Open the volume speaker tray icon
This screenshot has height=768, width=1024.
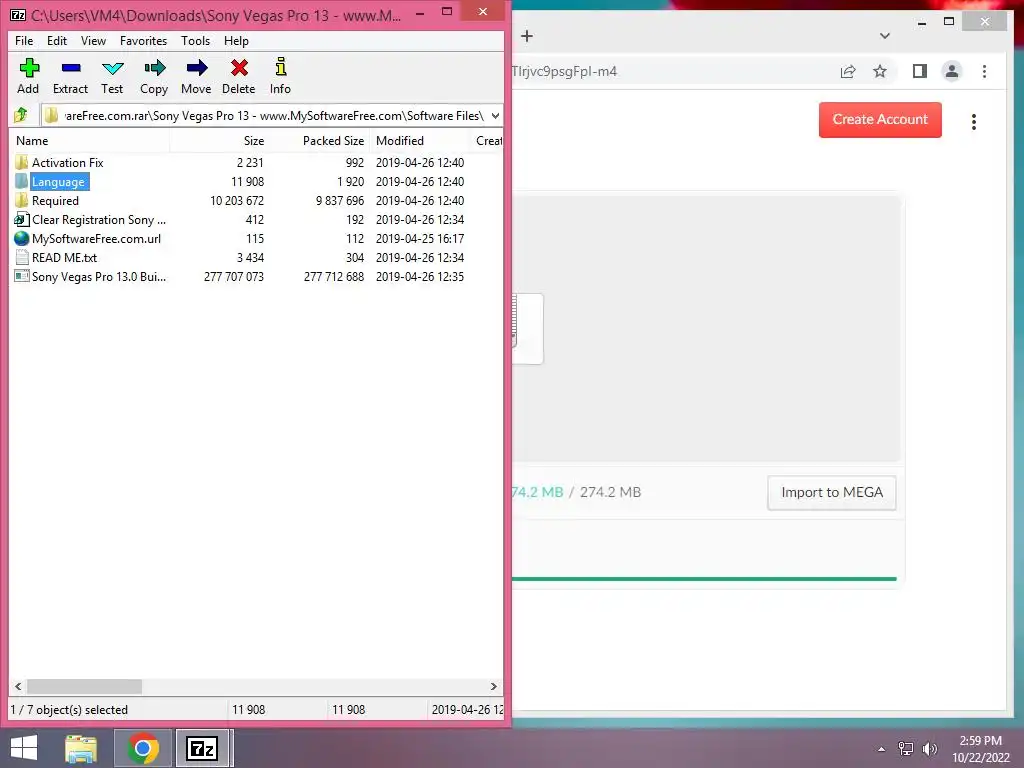(x=930, y=749)
